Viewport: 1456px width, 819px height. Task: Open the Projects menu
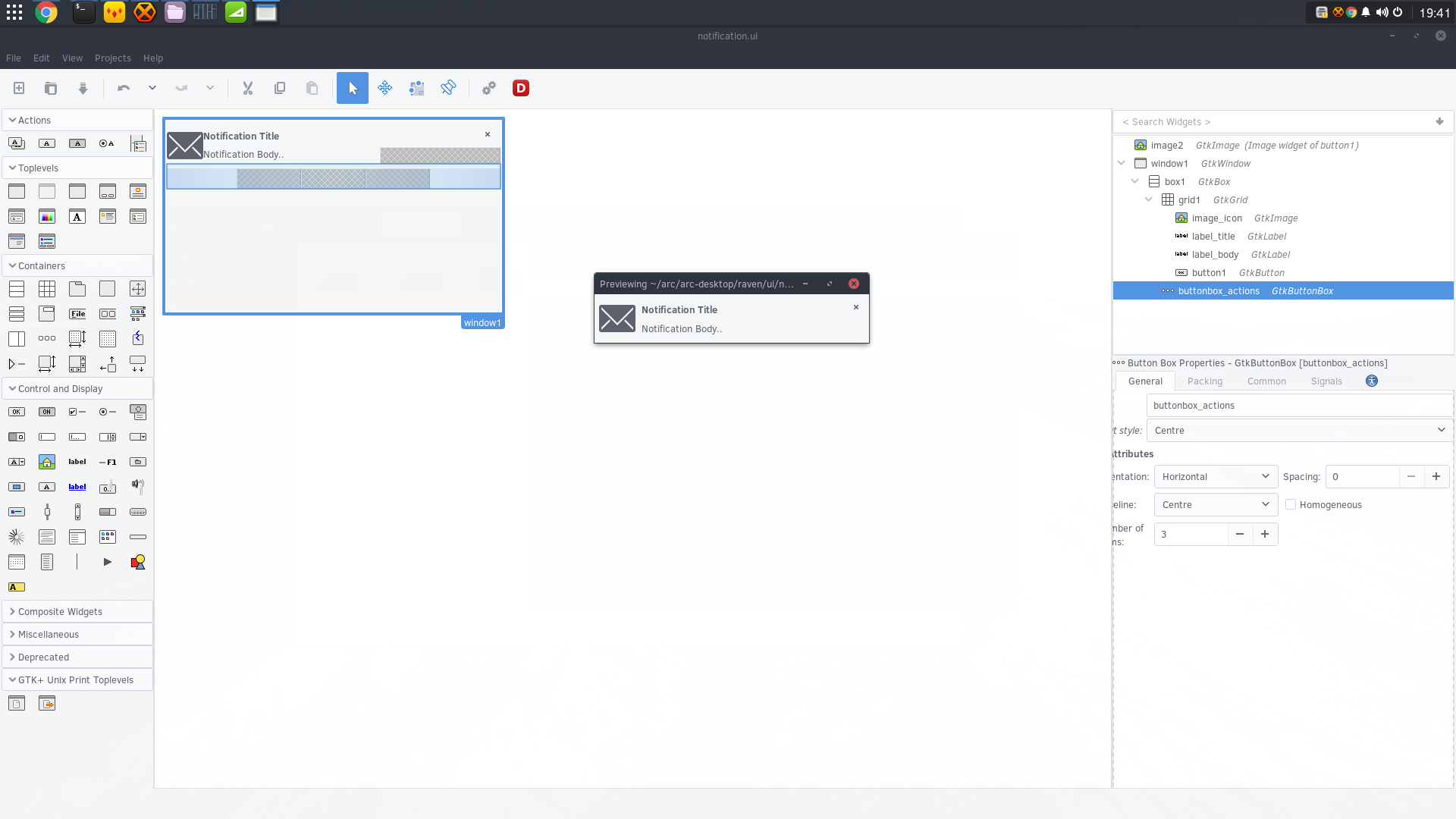point(113,58)
